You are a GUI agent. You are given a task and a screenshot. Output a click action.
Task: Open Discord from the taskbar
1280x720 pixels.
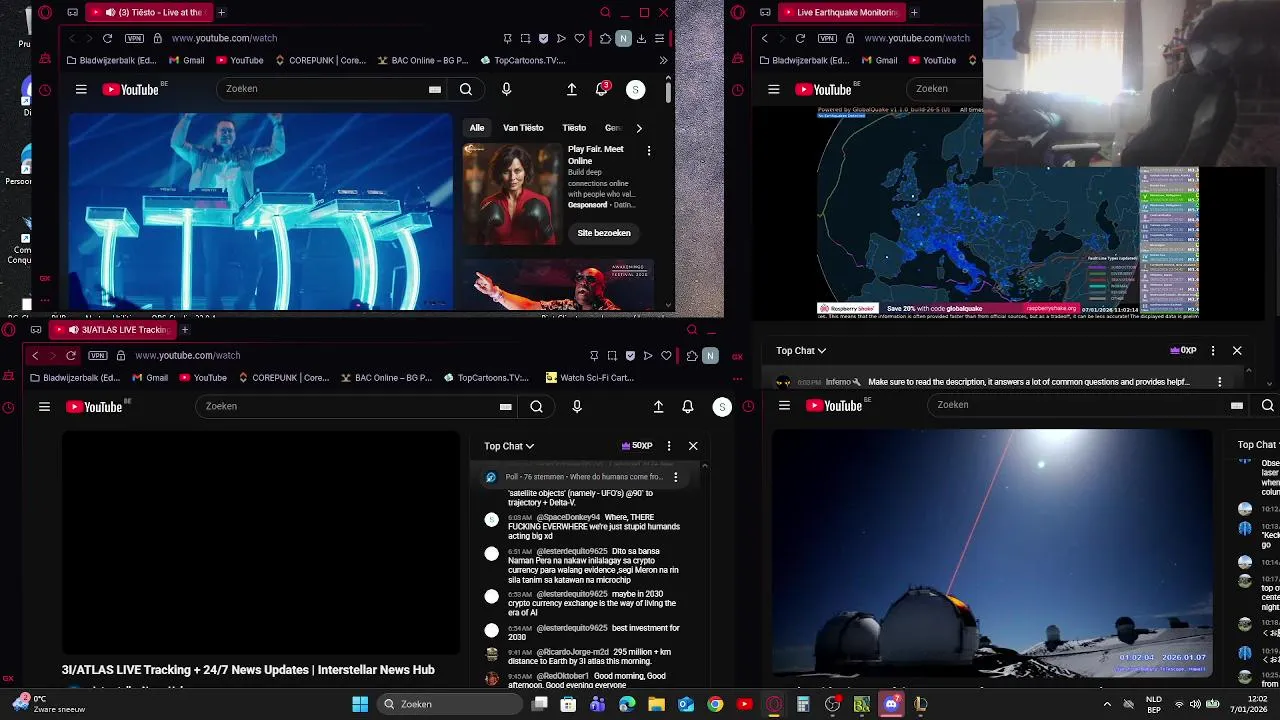[x=891, y=704]
